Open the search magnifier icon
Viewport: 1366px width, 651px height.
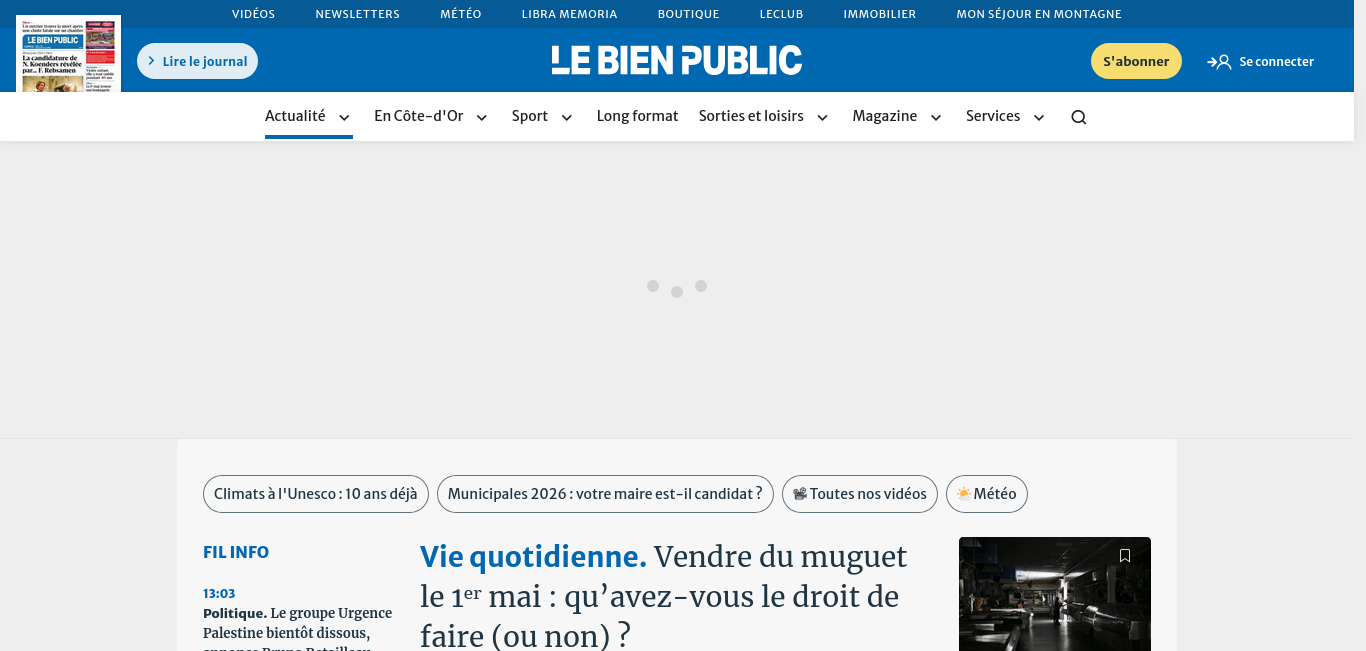[x=1078, y=117]
